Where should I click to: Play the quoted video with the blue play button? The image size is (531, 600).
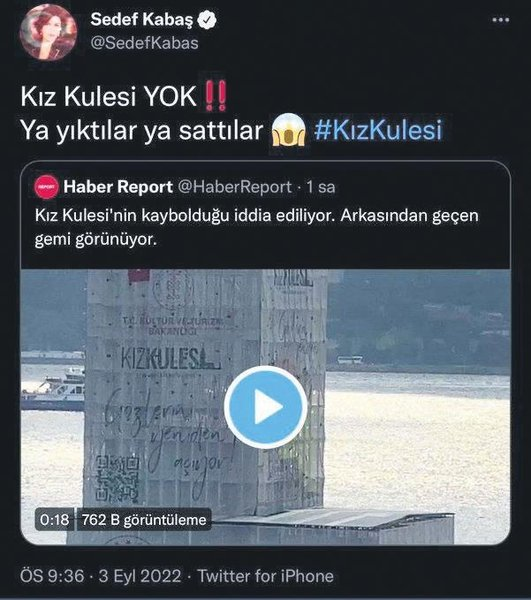click(266, 407)
